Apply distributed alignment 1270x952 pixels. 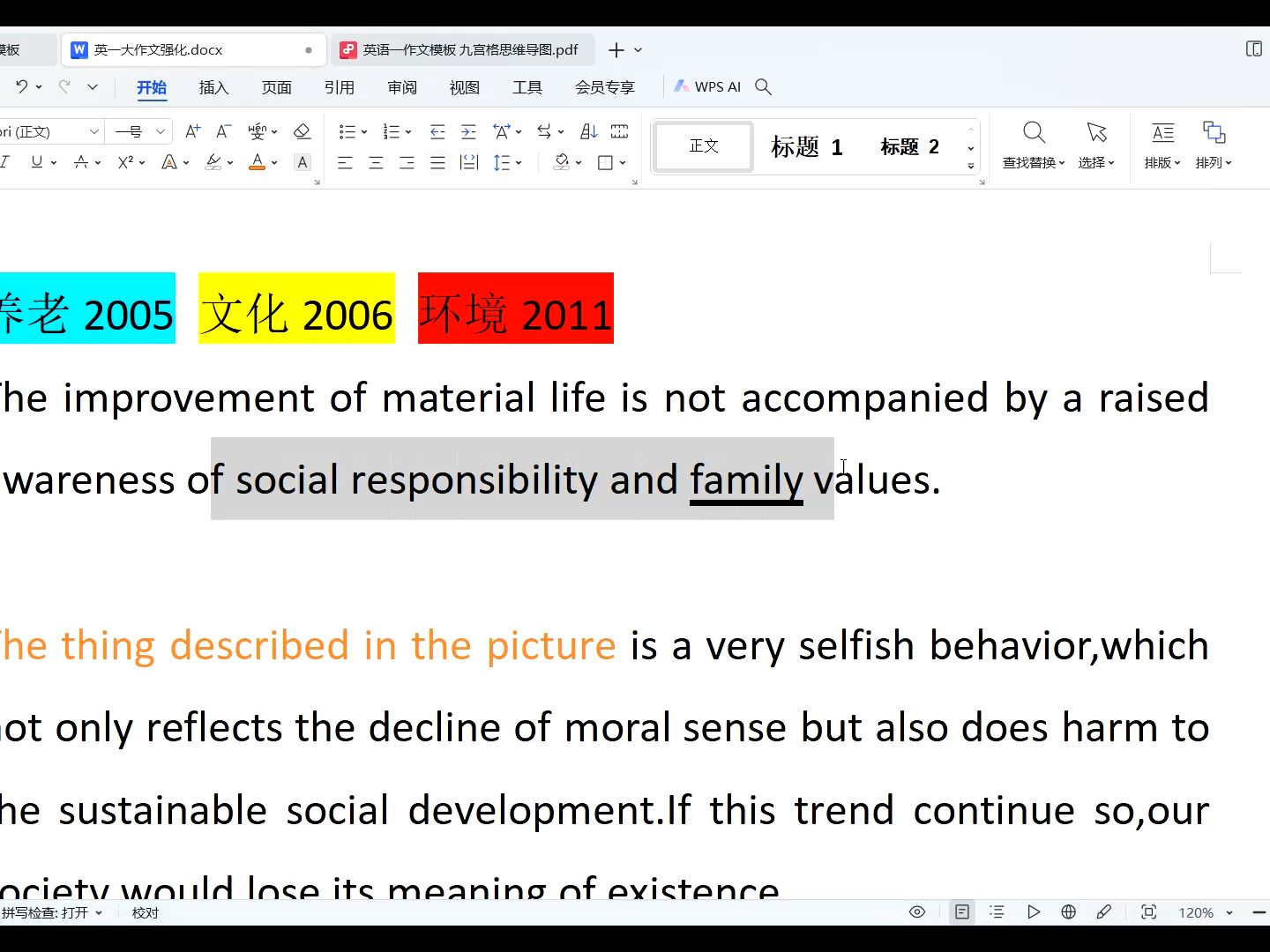469,162
